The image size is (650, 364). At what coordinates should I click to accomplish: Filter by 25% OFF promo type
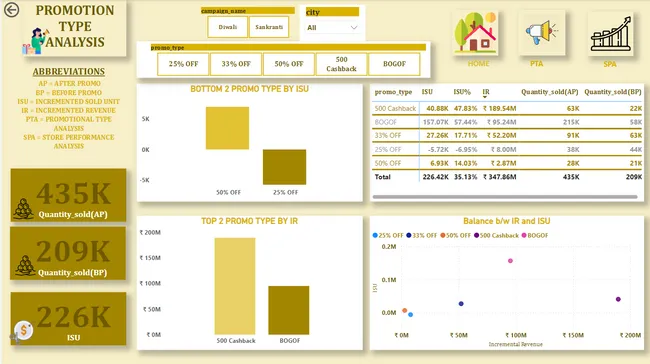point(183,64)
